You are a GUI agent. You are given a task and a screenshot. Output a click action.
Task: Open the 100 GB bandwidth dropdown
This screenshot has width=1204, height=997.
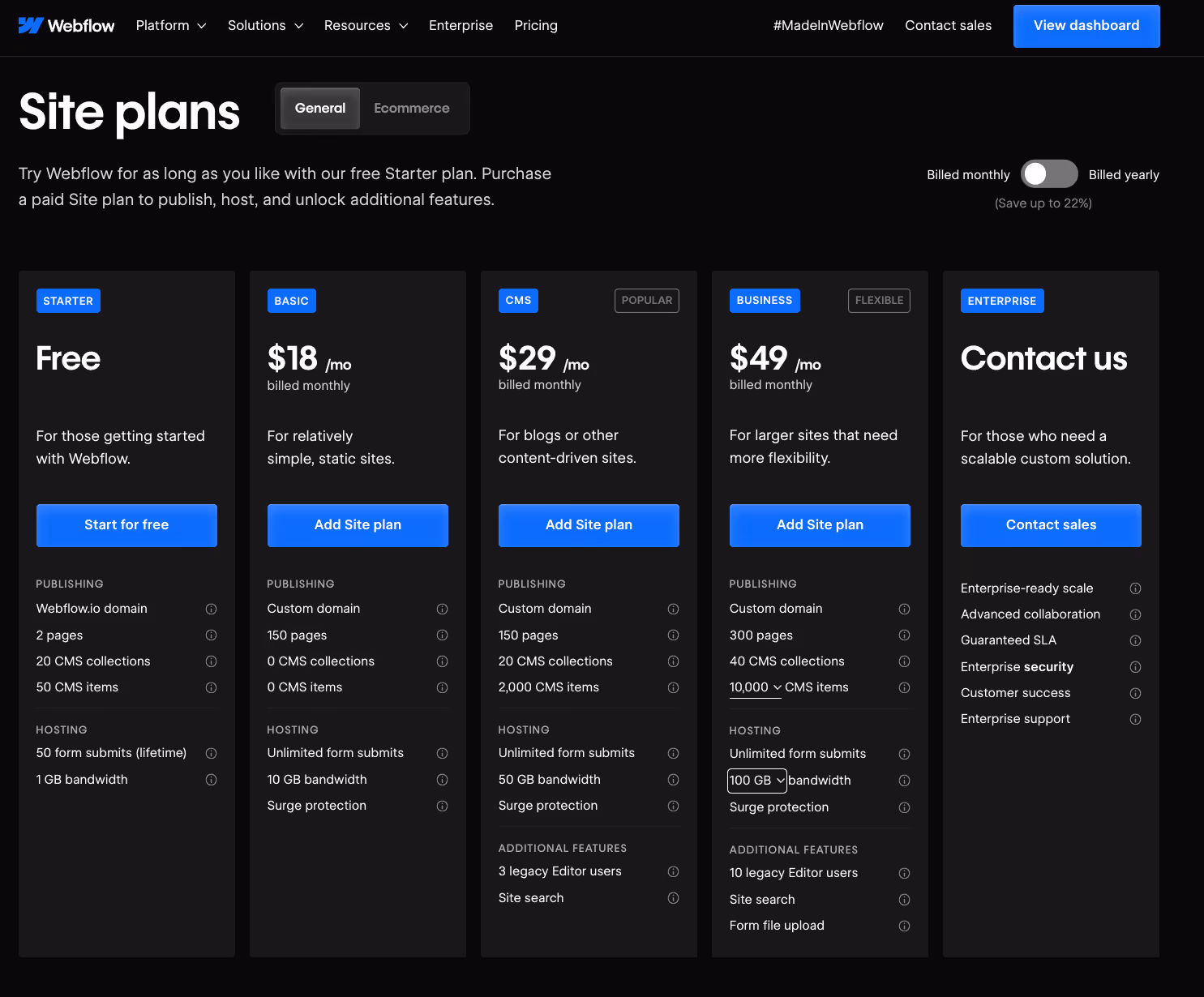[757, 781]
